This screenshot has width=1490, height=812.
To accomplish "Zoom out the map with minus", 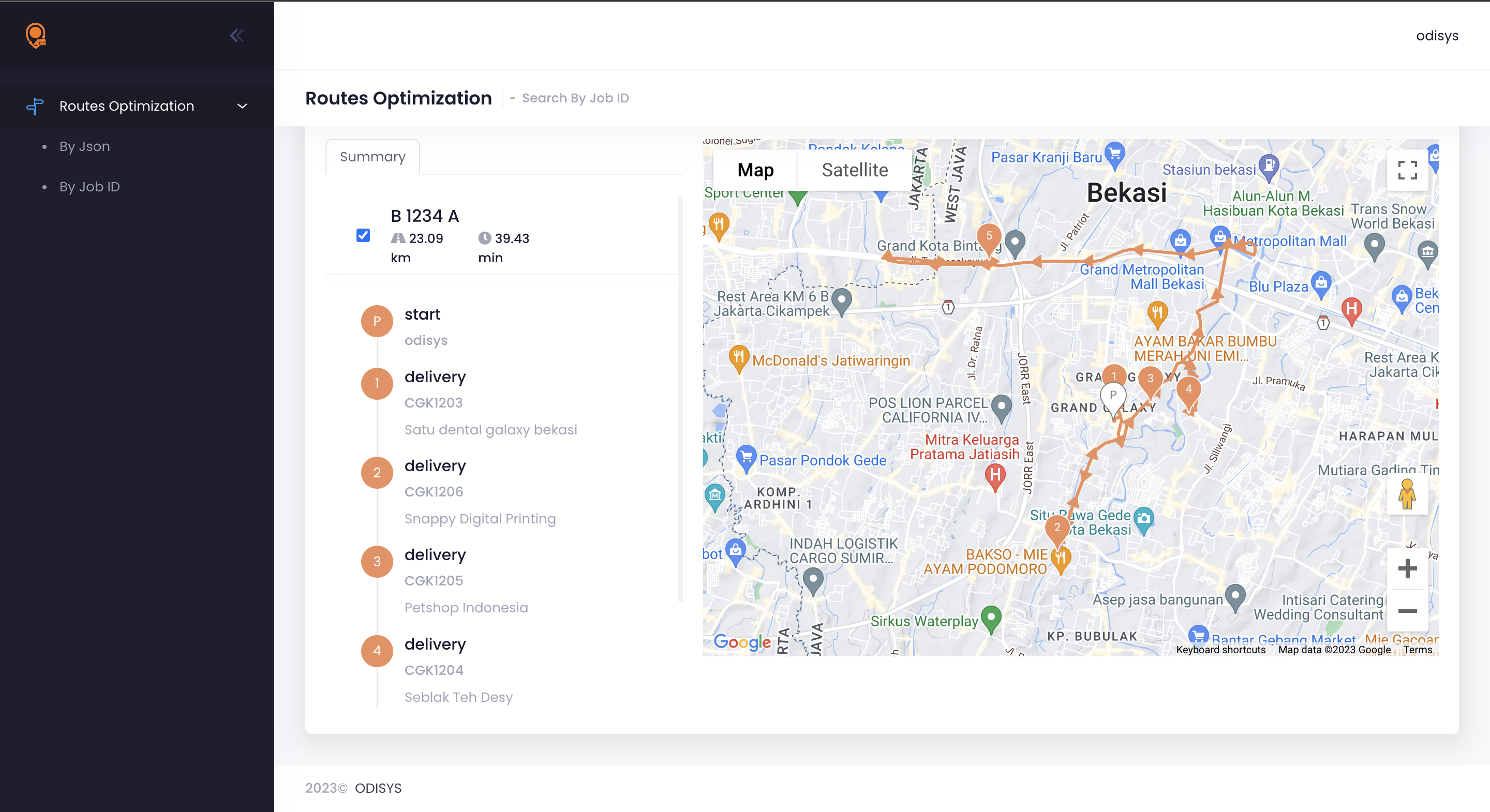I will pos(1407,611).
